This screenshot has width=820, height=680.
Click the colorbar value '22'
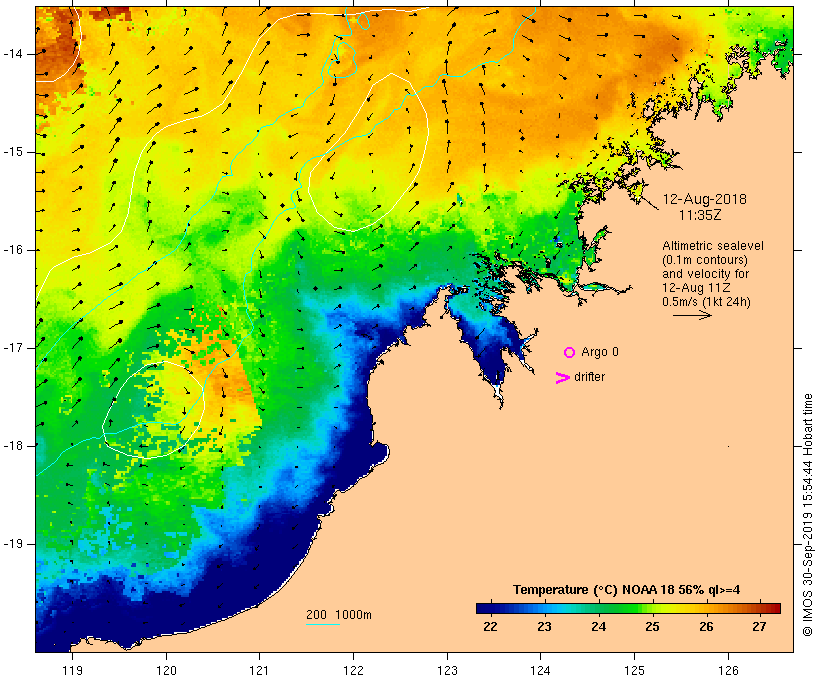(491, 626)
